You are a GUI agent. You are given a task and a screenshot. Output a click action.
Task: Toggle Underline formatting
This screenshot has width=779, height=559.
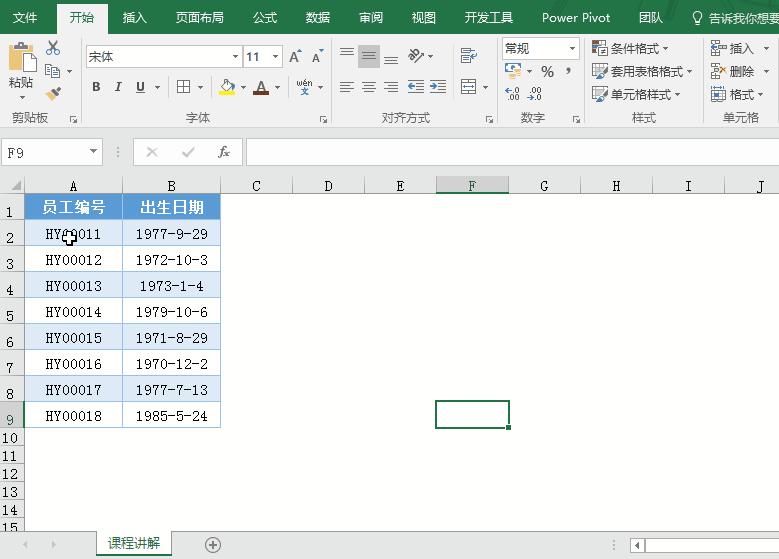pos(141,87)
